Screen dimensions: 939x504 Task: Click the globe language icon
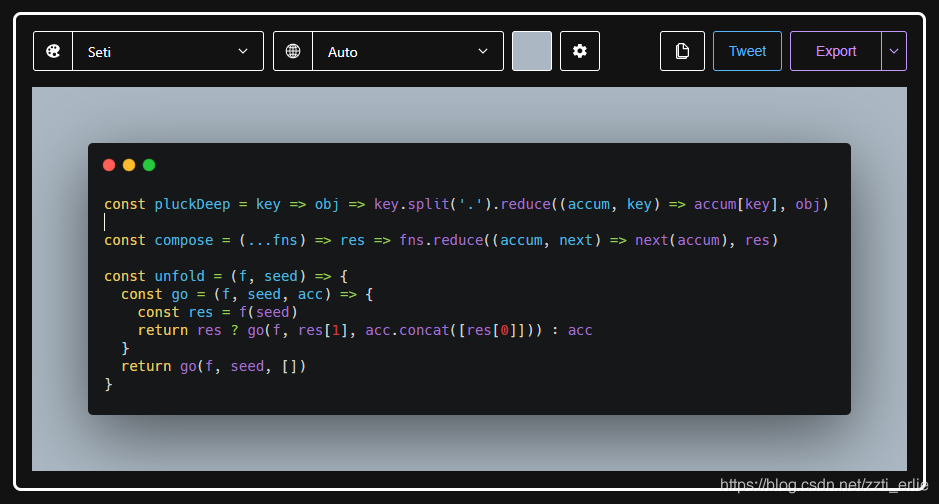(x=293, y=51)
